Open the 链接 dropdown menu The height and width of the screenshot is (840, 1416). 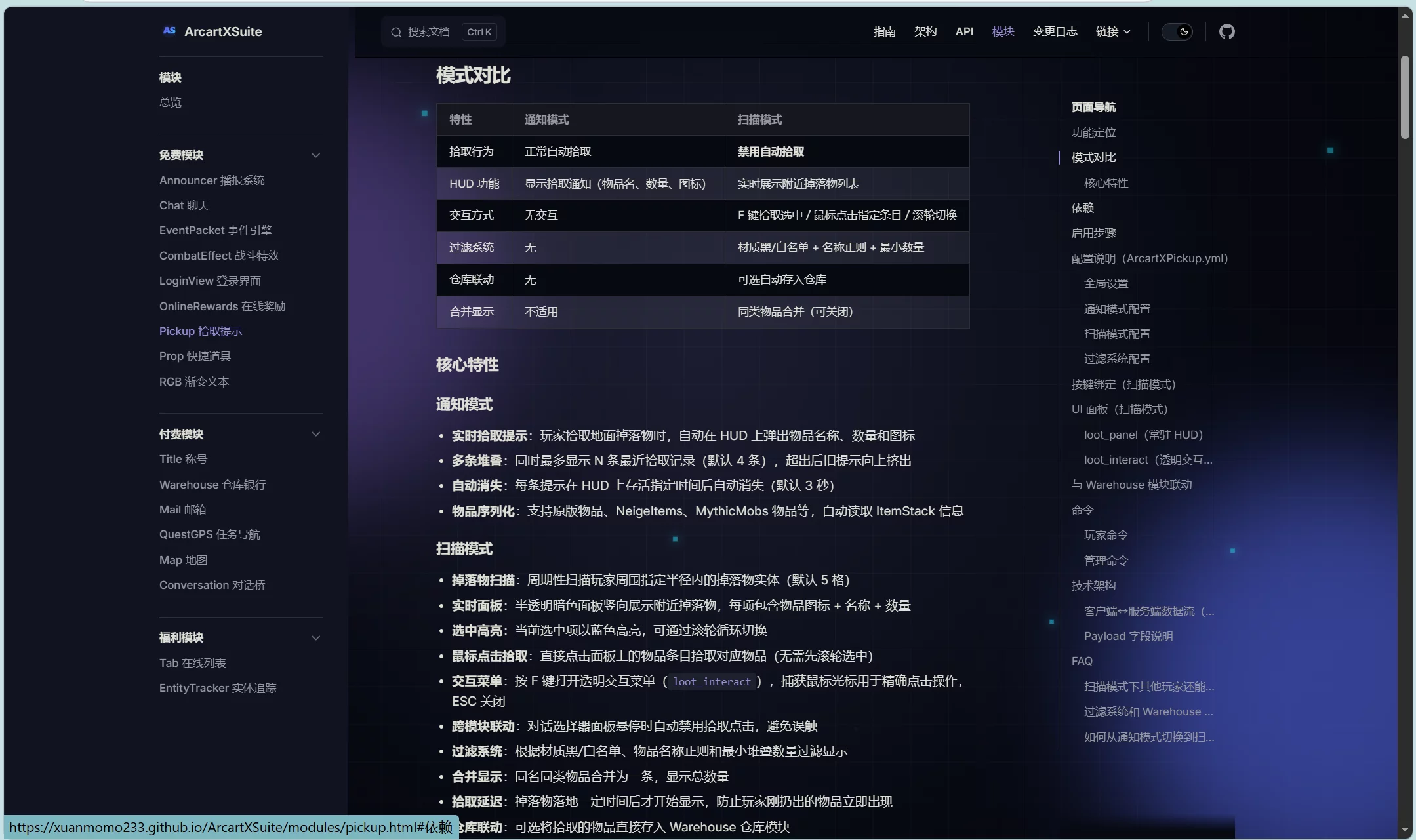pos(1113,31)
